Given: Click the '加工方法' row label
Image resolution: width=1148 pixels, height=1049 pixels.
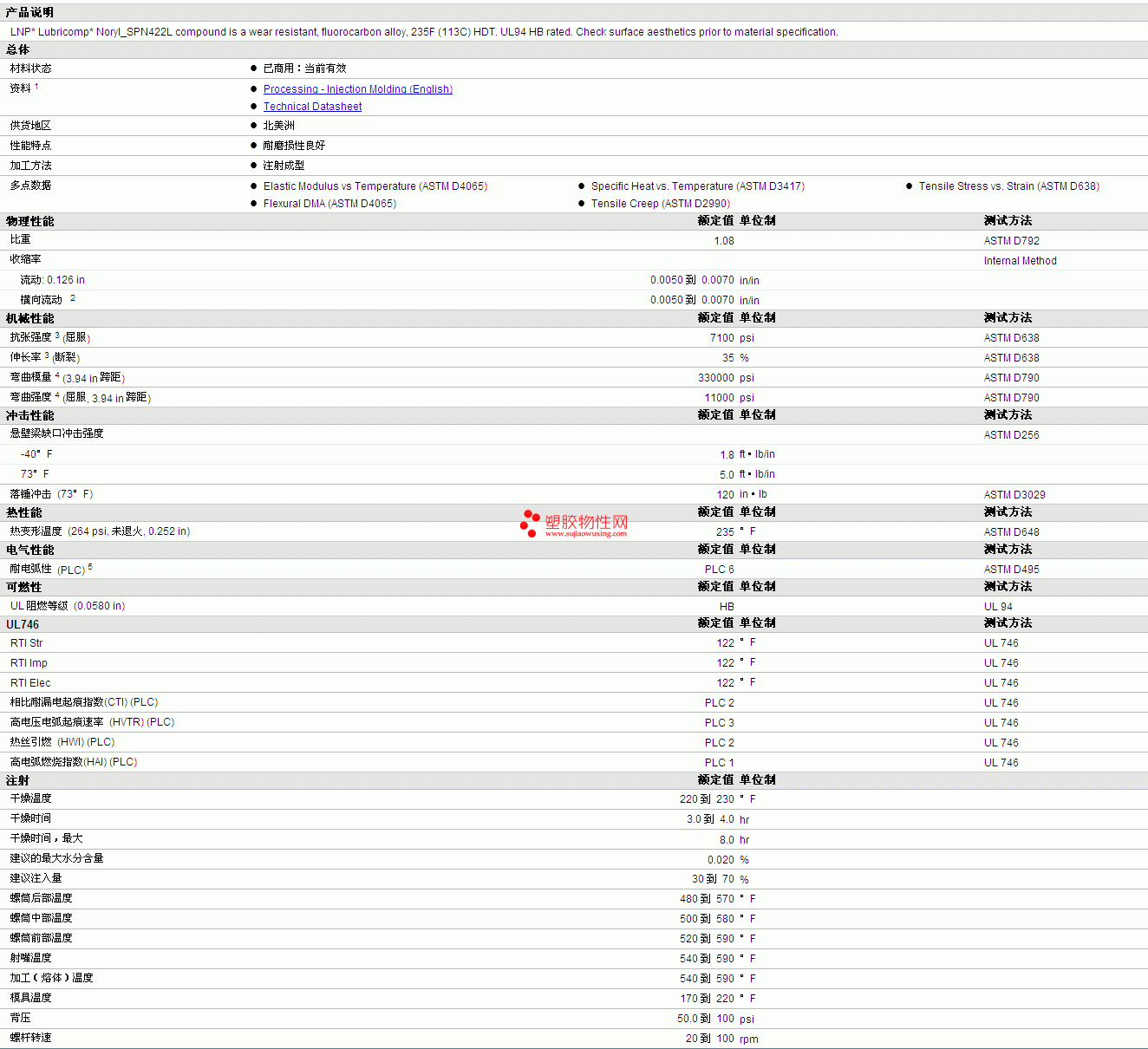Looking at the screenshot, I should [31, 166].
